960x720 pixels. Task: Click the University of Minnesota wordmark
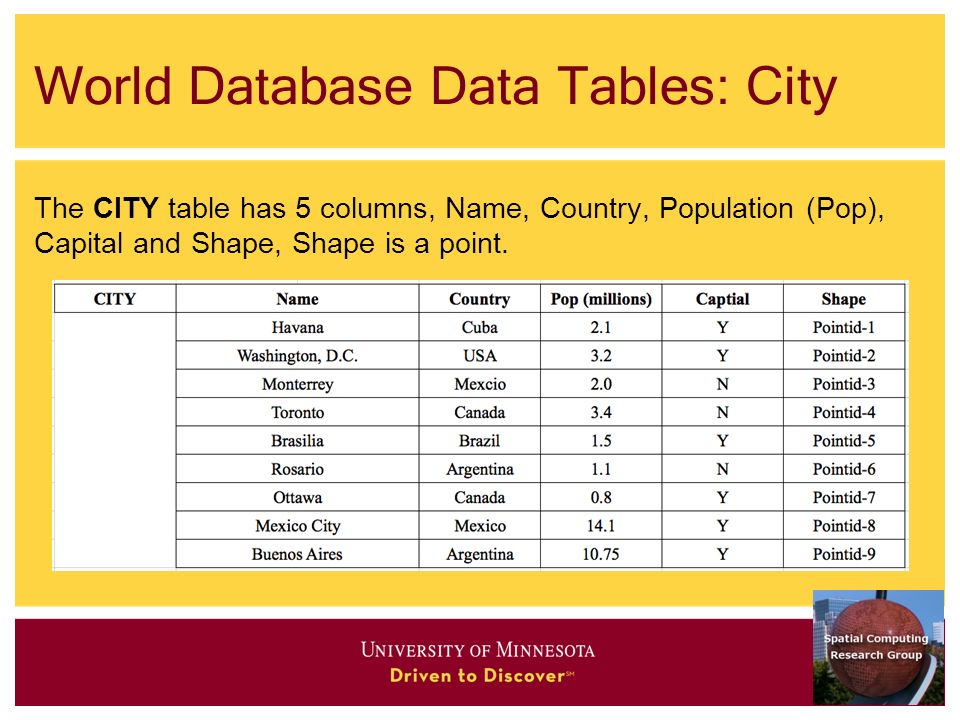click(x=478, y=650)
